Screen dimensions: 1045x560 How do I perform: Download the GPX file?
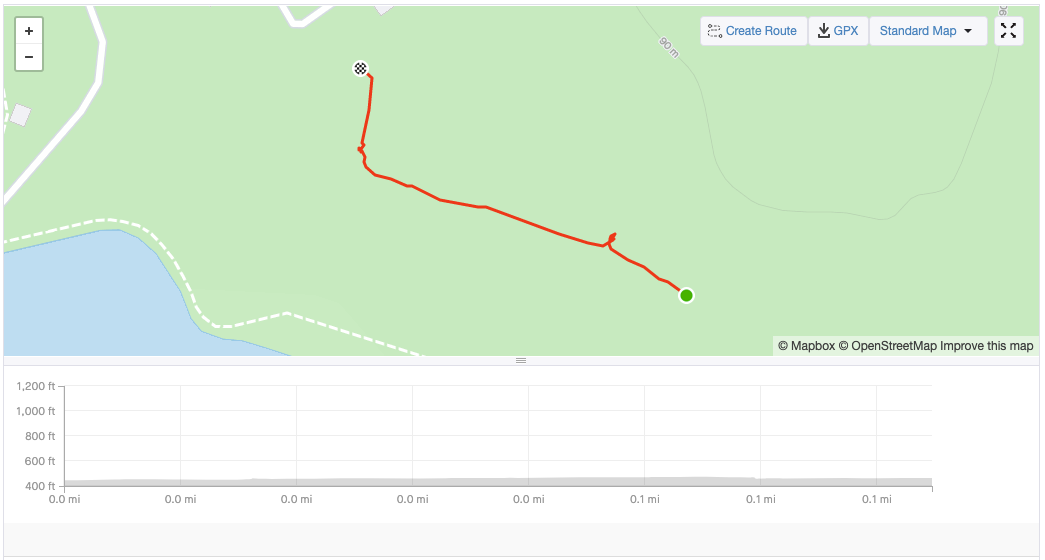[838, 31]
